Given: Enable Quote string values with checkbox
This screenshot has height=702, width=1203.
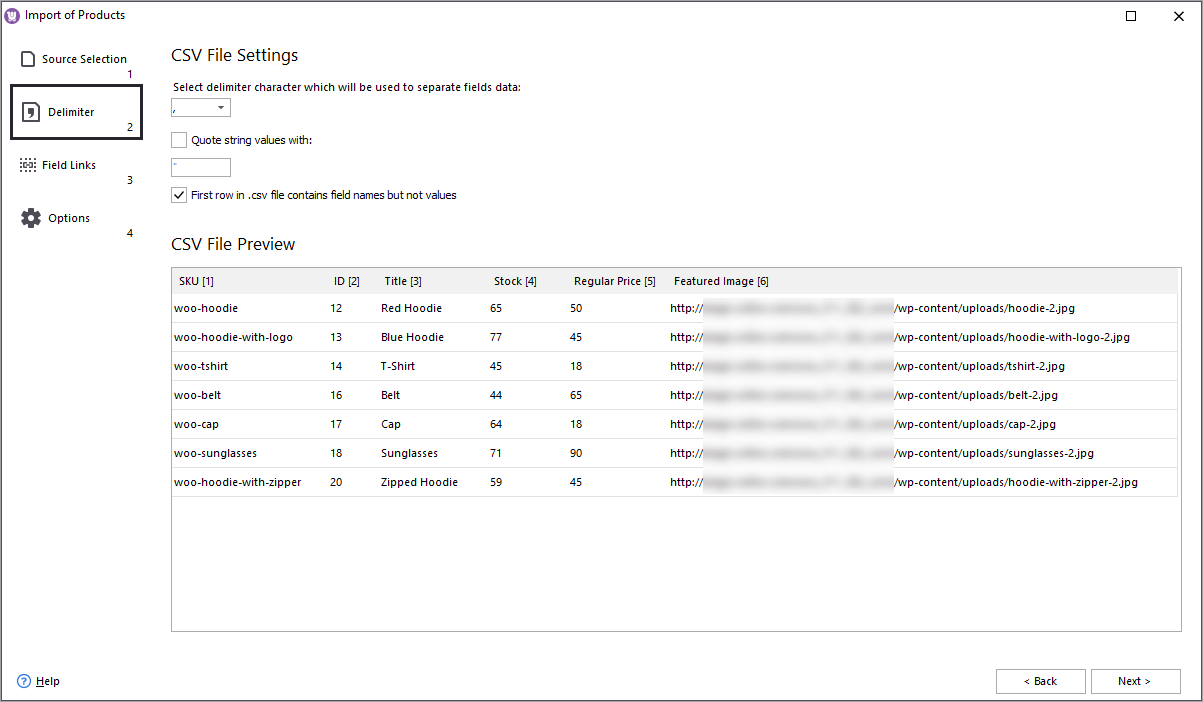Looking at the screenshot, I should point(179,140).
